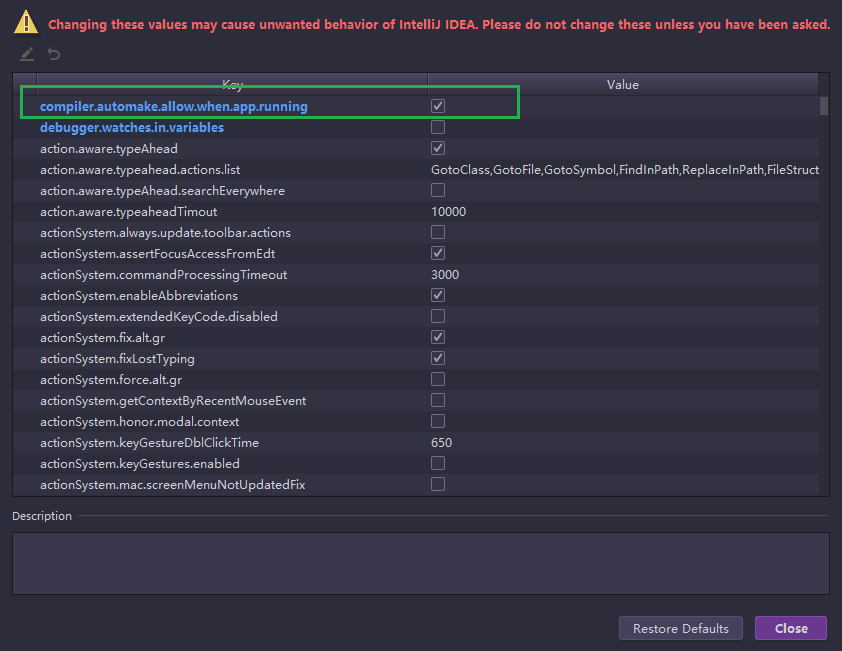Image resolution: width=842 pixels, height=651 pixels.
Task: Check actionSystem.force.alt.gr option
Action: tap(438, 379)
